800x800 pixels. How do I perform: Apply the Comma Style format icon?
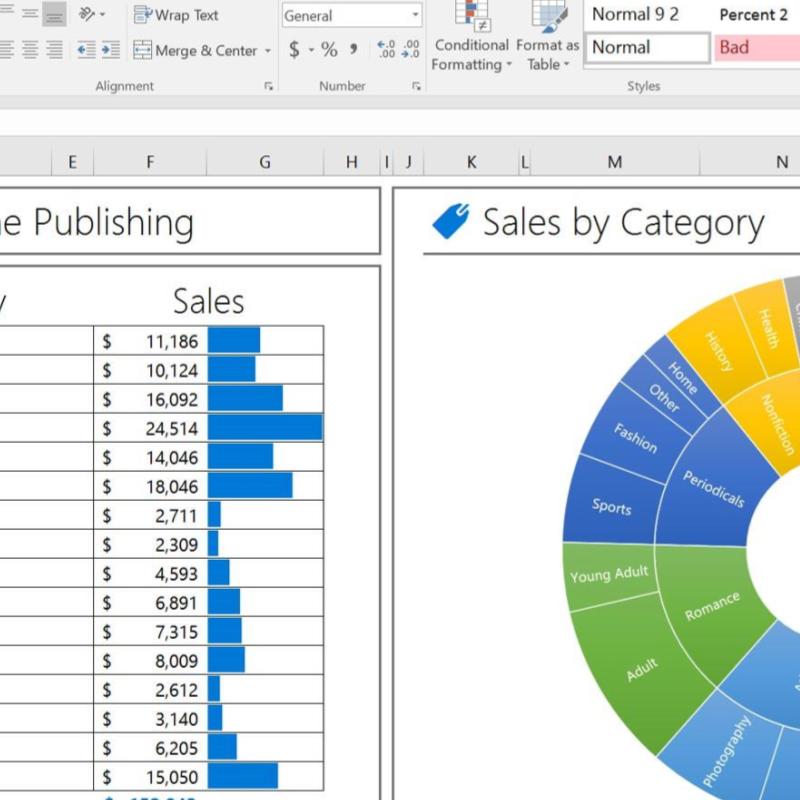[353, 50]
